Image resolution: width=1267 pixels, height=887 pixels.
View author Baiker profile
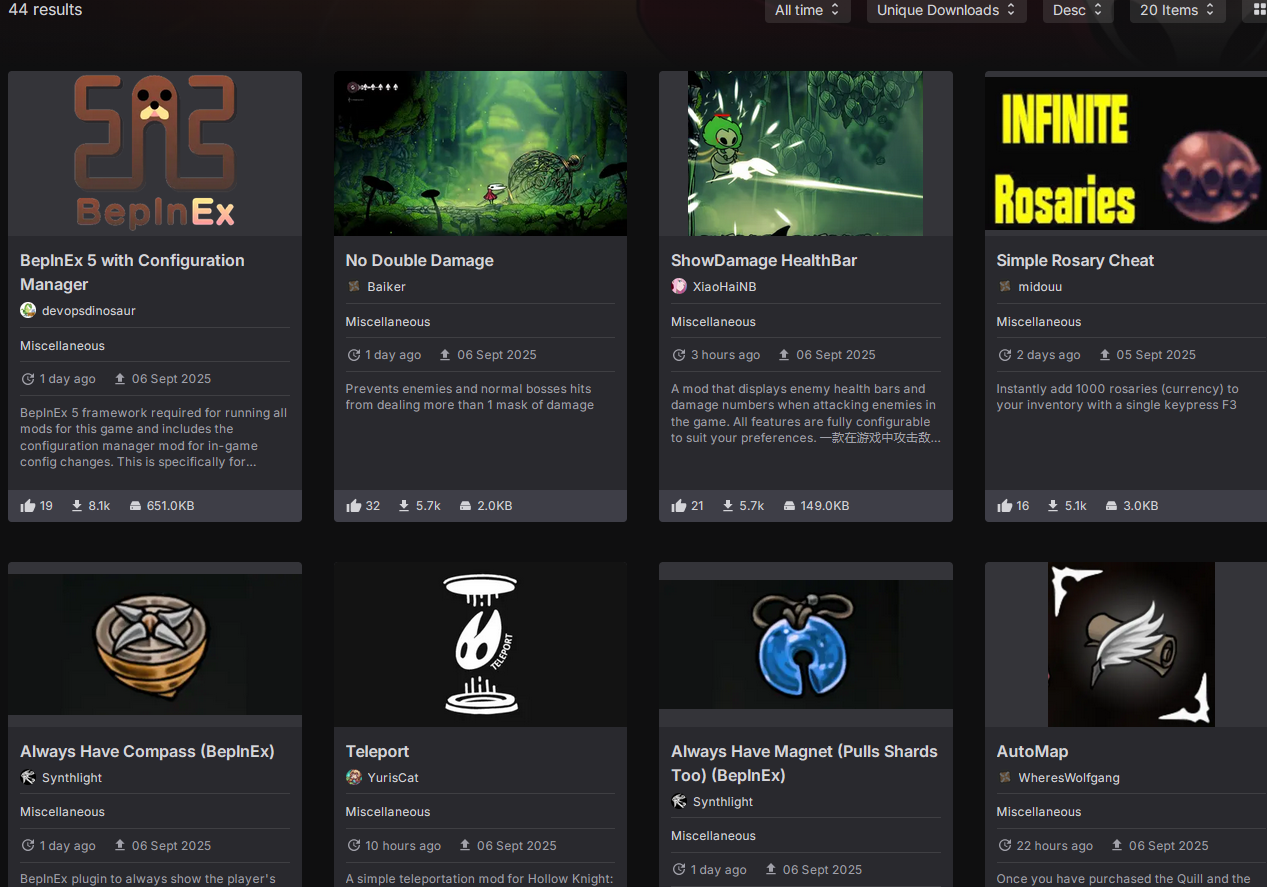(x=386, y=286)
